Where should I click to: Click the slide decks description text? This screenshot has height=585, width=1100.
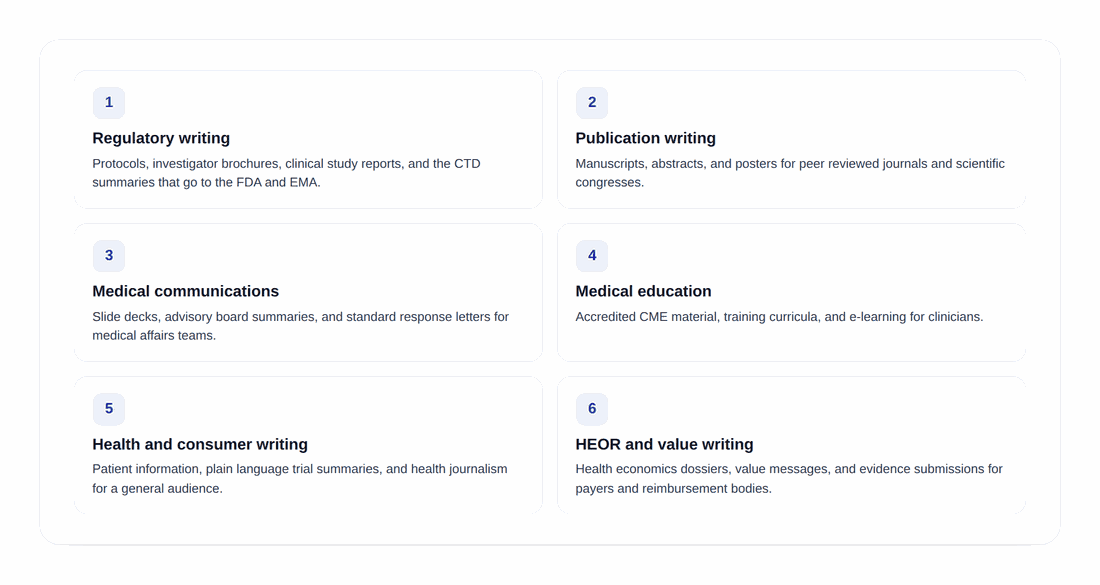300,326
